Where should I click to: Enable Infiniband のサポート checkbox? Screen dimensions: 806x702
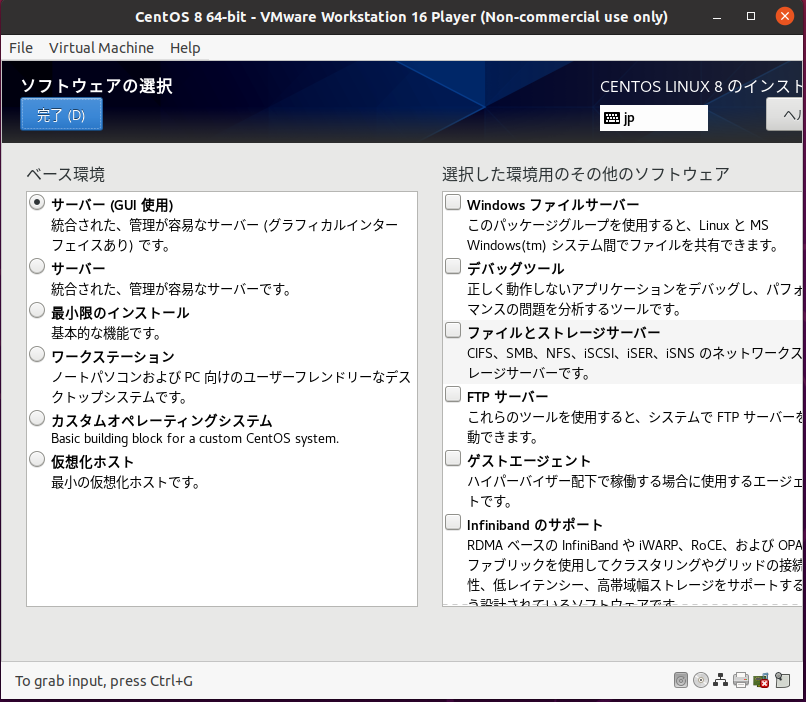click(x=453, y=523)
